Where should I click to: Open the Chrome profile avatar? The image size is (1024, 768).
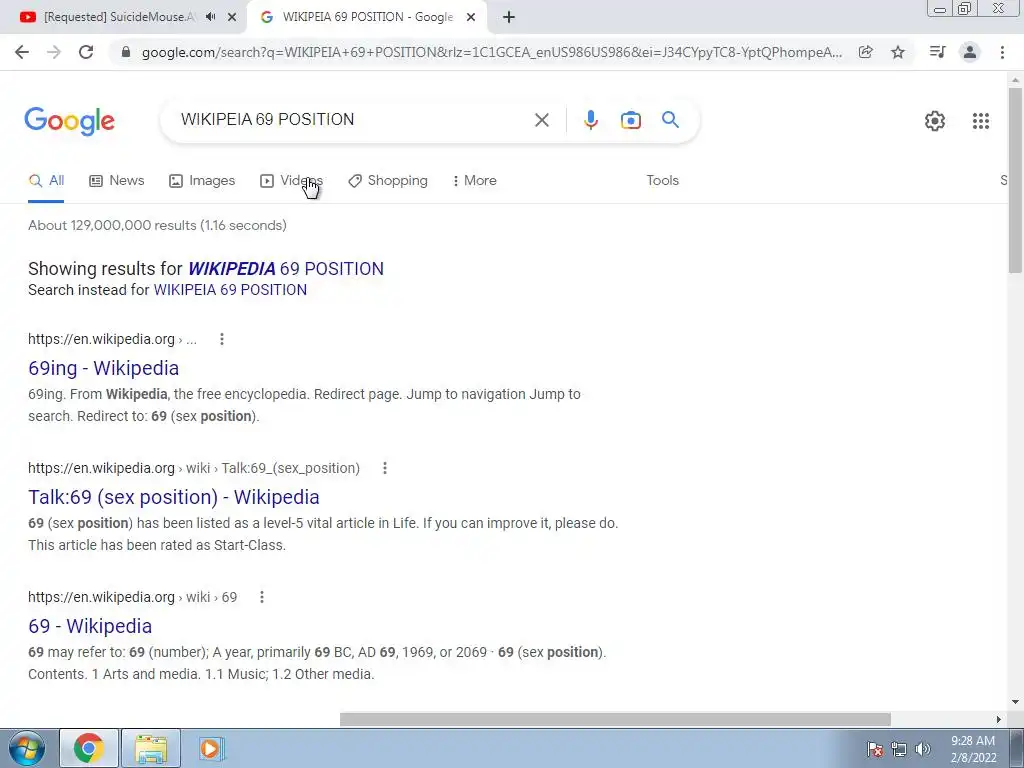pyautogui.click(x=970, y=52)
